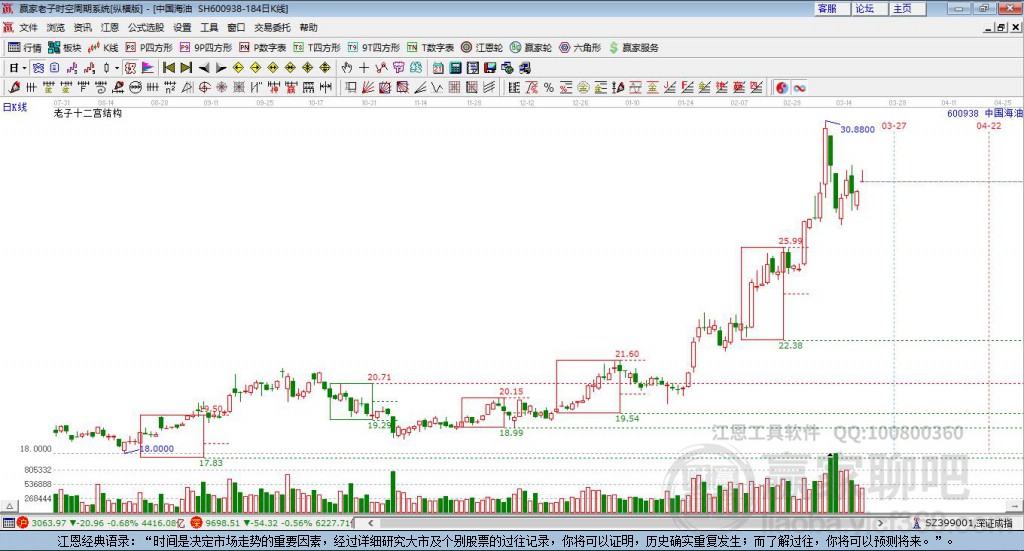The height and width of the screenshot is (551, 1024).
Task: Select the red pencil drawing tool
Action: (x=14, y=87)
